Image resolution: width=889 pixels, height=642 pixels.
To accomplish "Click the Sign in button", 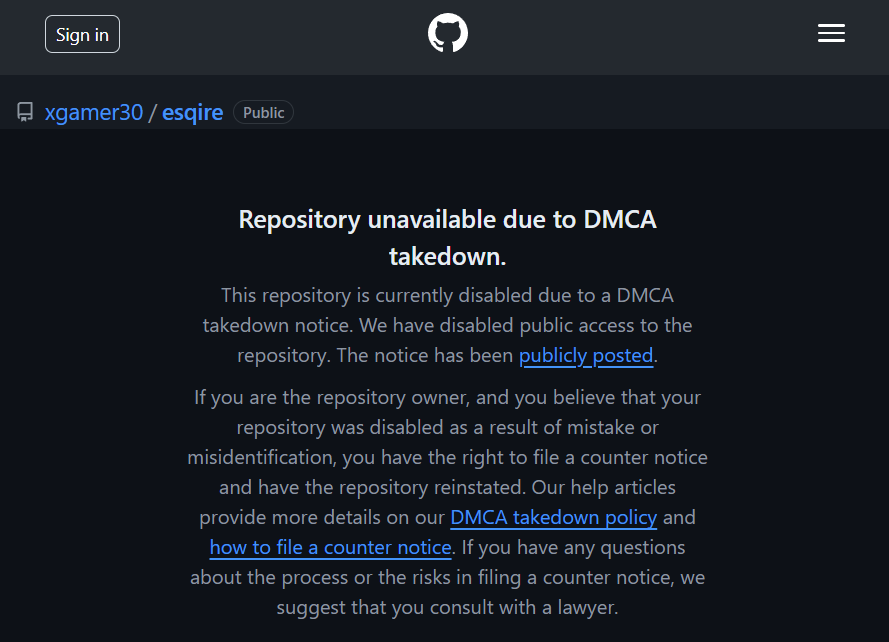I will 82,35.
